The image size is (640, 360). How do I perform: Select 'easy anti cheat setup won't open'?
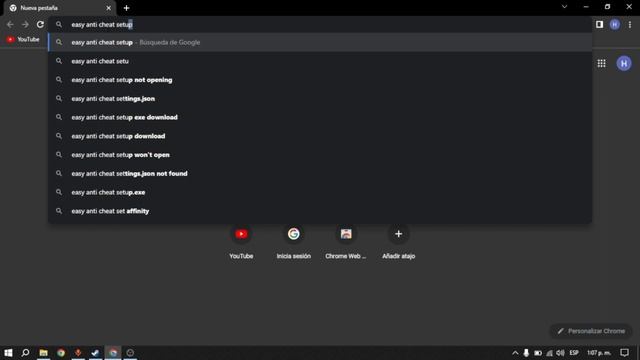tap(320, 155)
